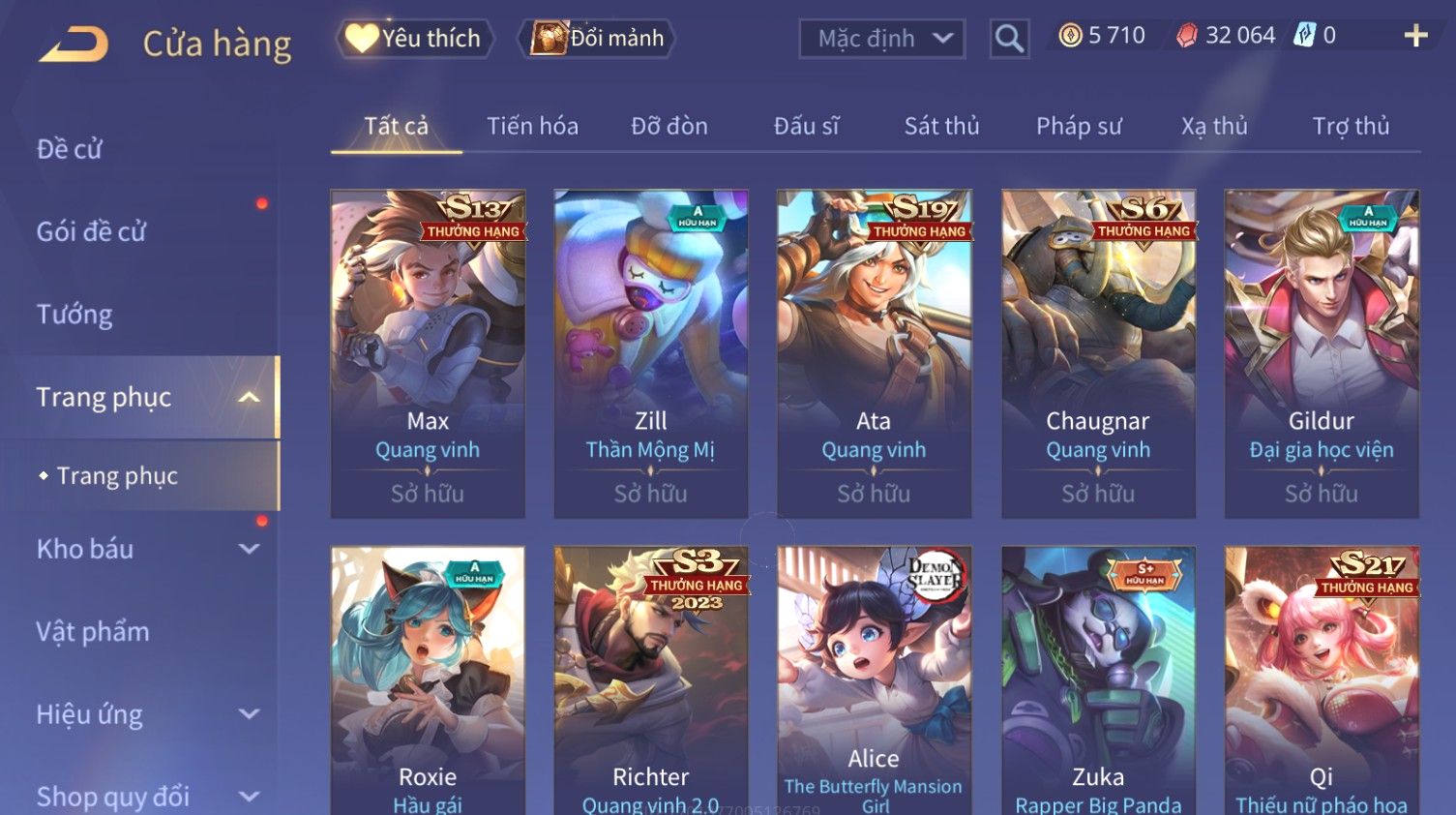Open Tướng in the sidebar
Image resolution: width=1456 pixels, height=815 pixels.
coord(74,315)
